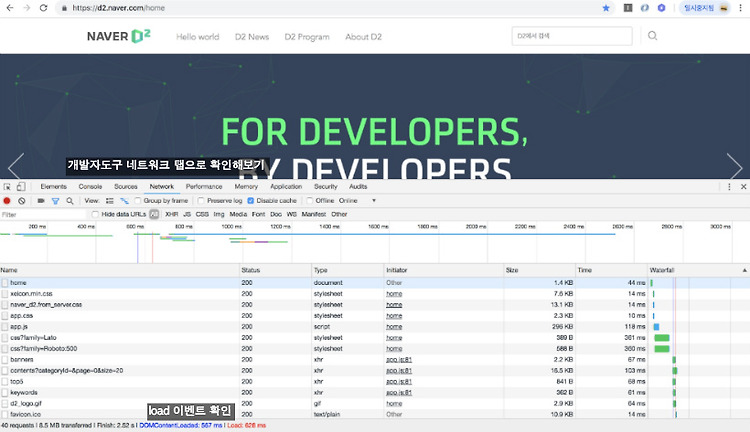Click the About D2 nav link
Screen dimensions: 750x432
click(364, 37)
